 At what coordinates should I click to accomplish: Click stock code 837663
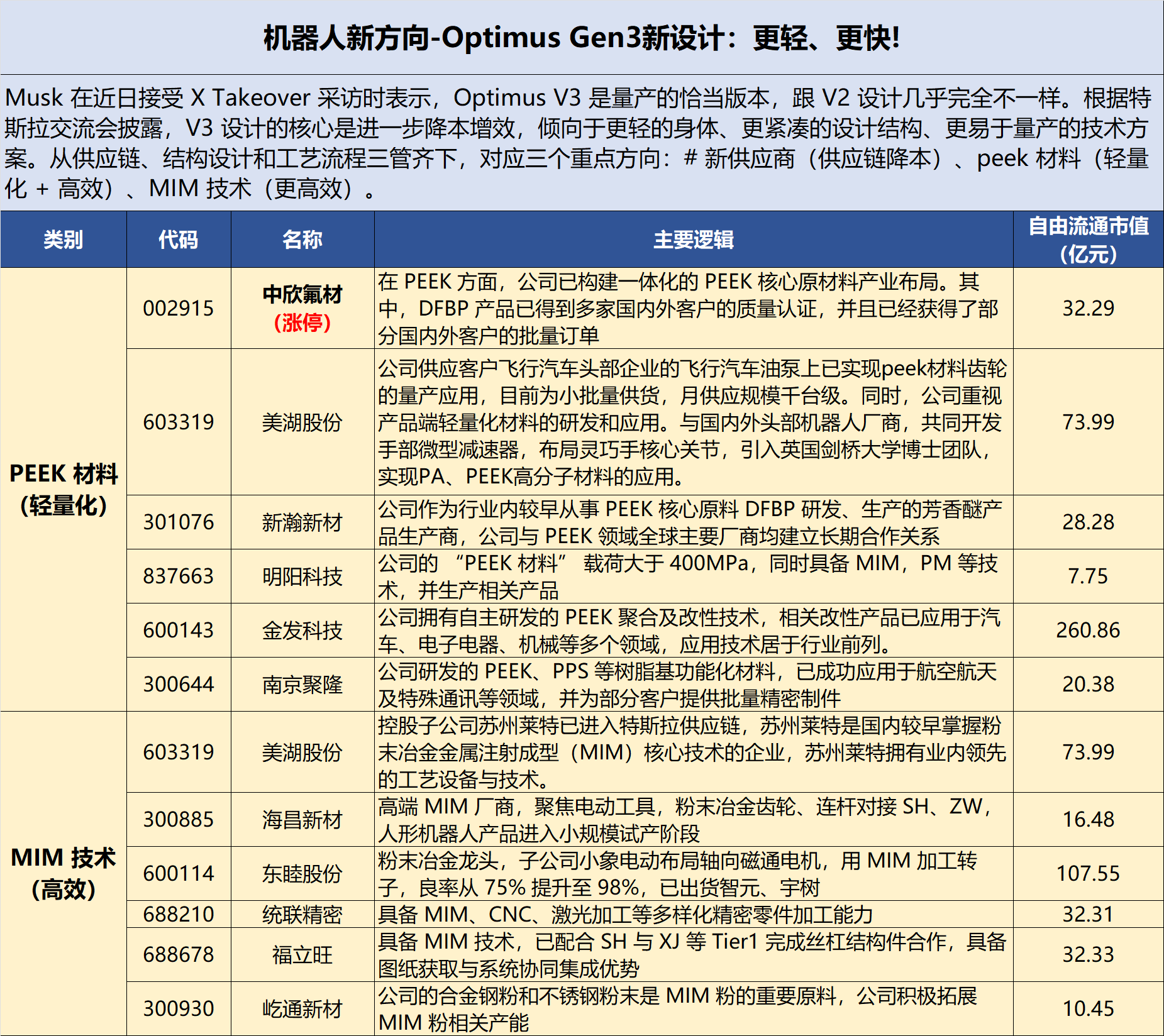tap(179, 576)
